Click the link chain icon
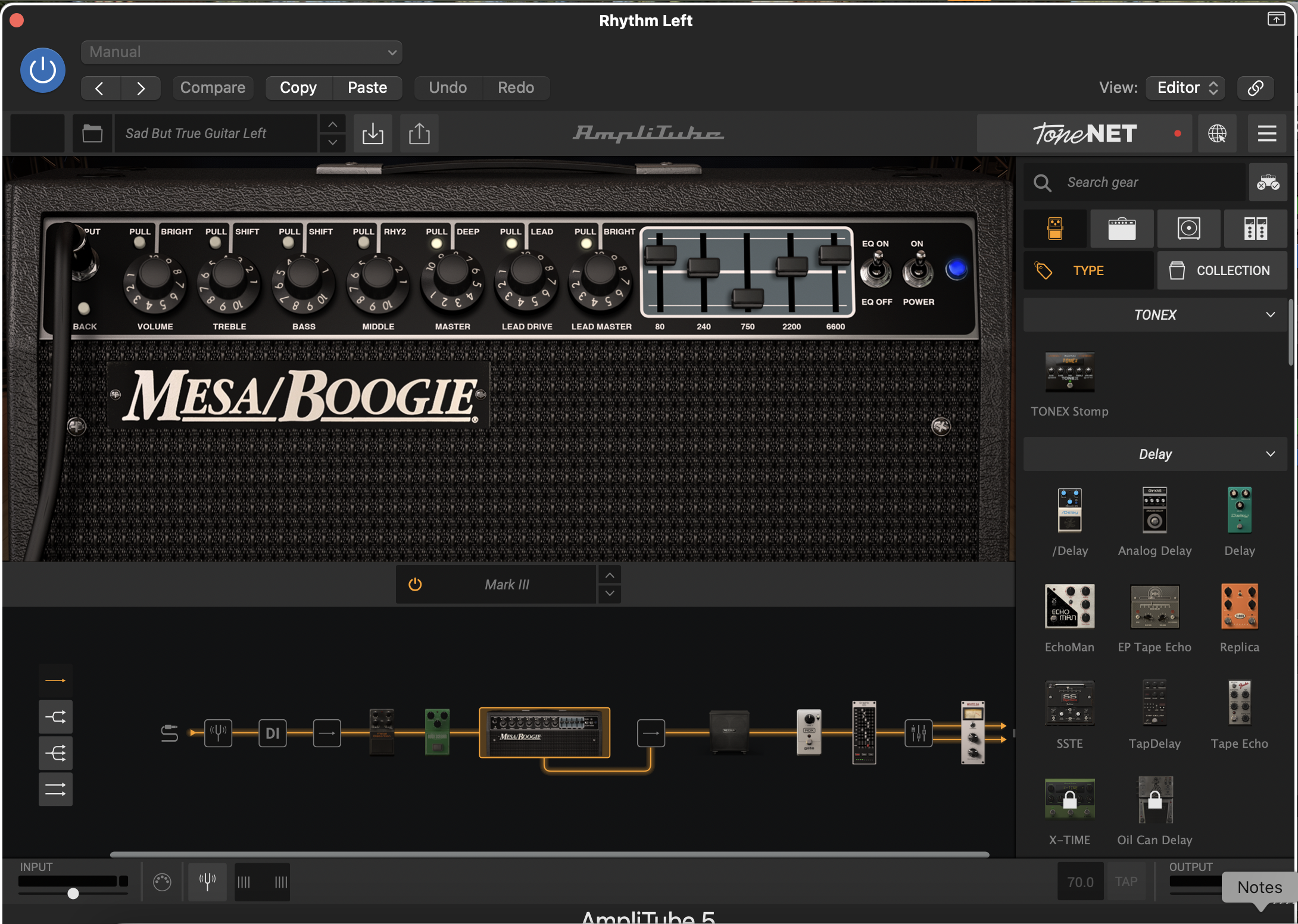Screen dimensions: 1298x924 [1255, 88]
